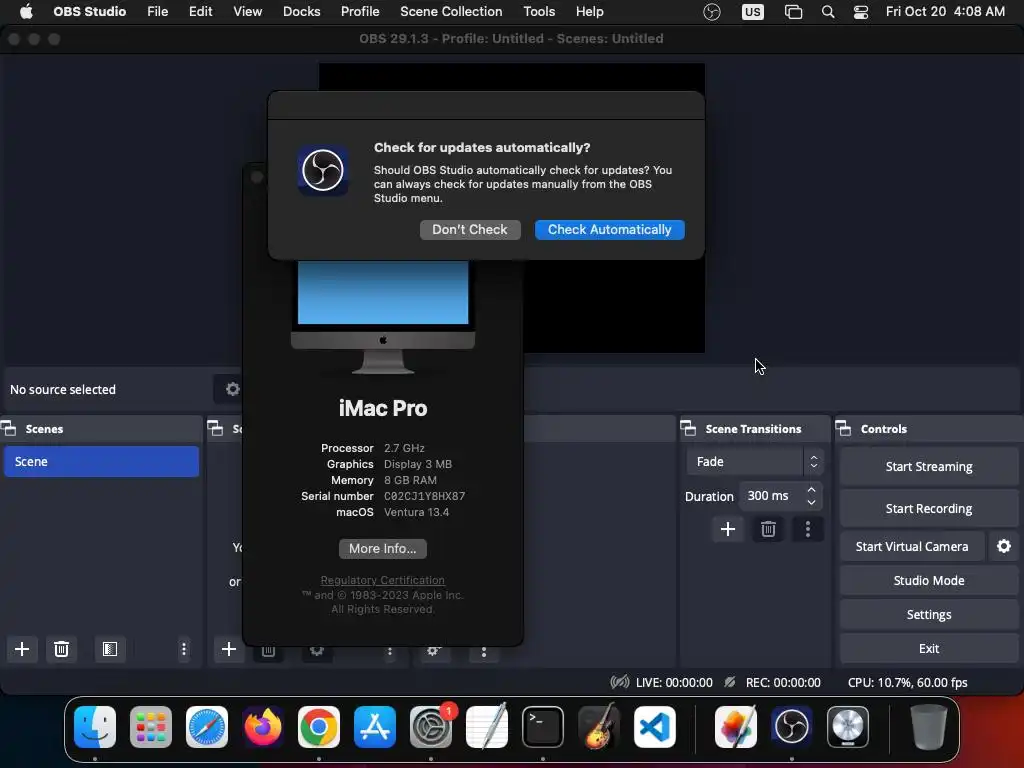Click the LIVE 00:00:00 status text

674,682
